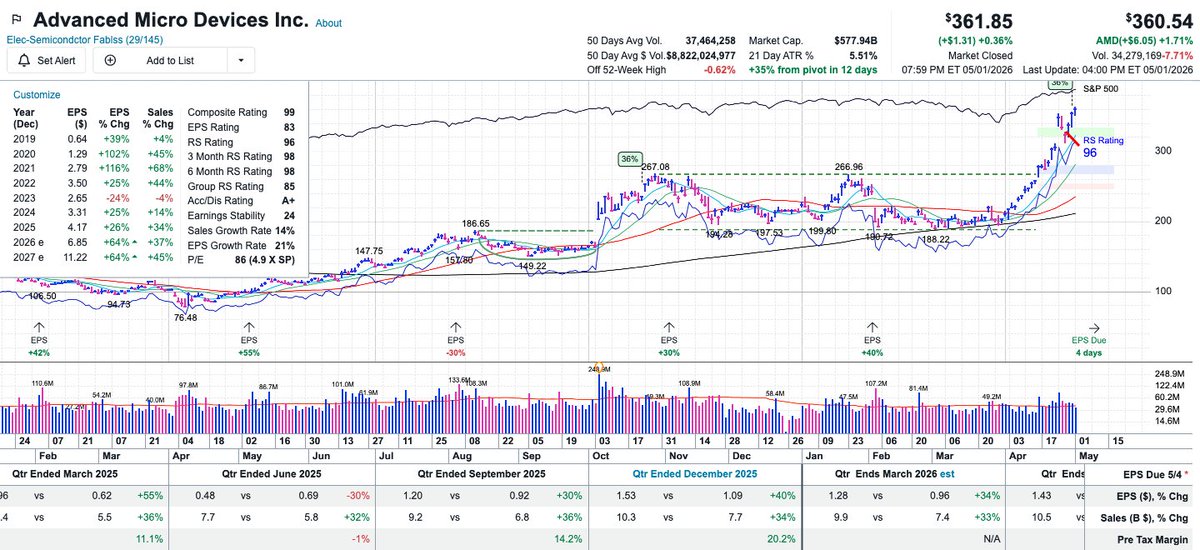The image size is (1200, 550).
Task: Open the Add to List dropdown arrow
Action: (241, 61)
